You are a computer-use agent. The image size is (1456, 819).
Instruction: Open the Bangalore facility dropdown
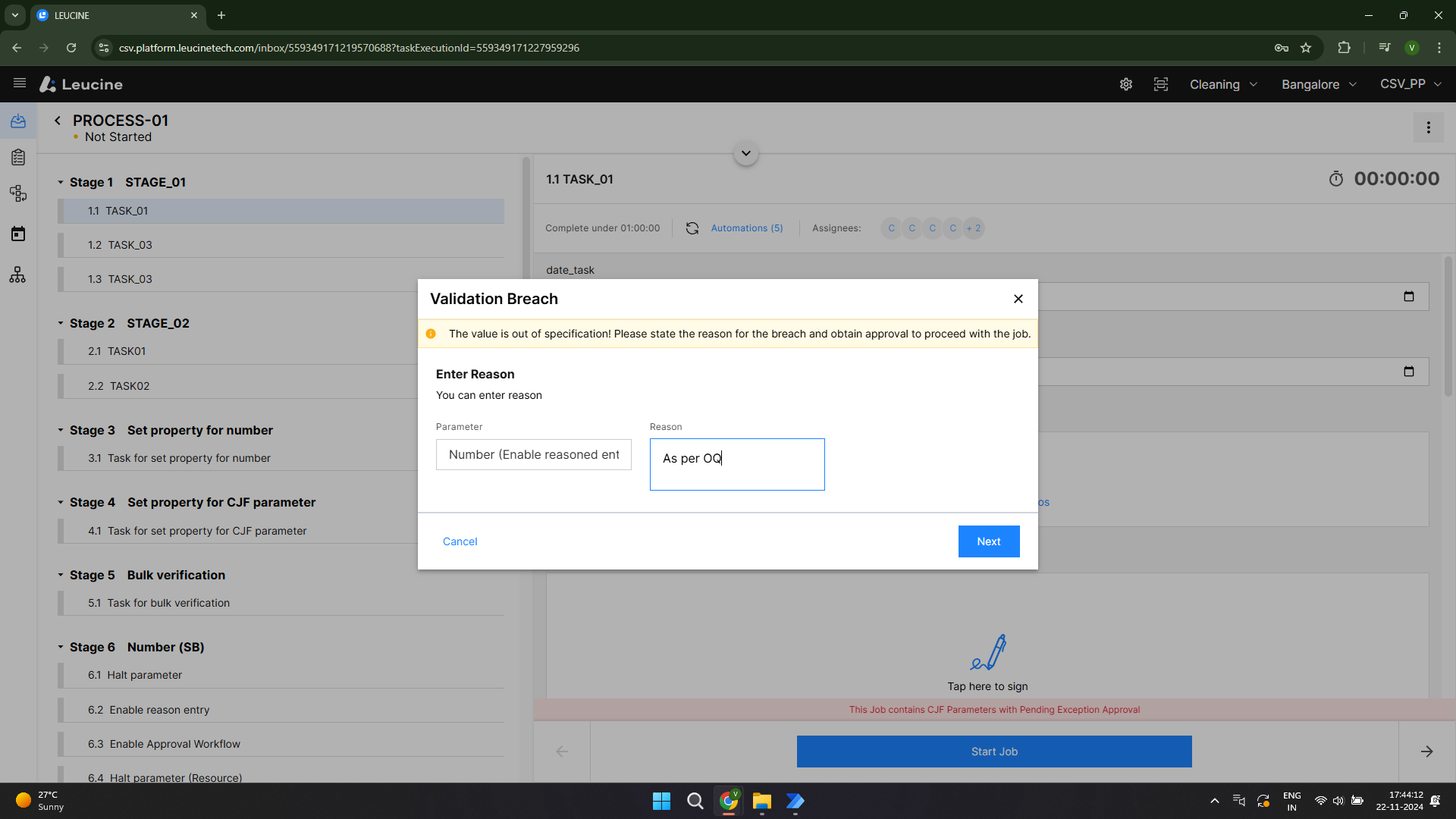1318,84
